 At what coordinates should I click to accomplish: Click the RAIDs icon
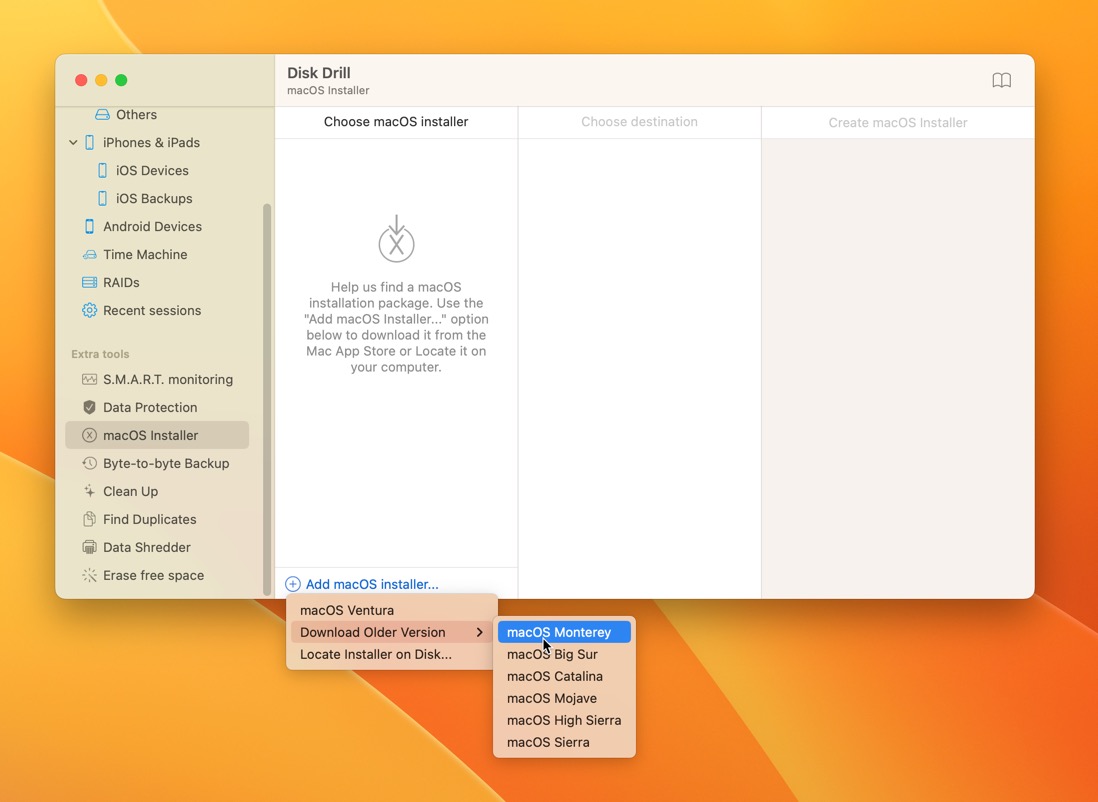tap(89, 282)
